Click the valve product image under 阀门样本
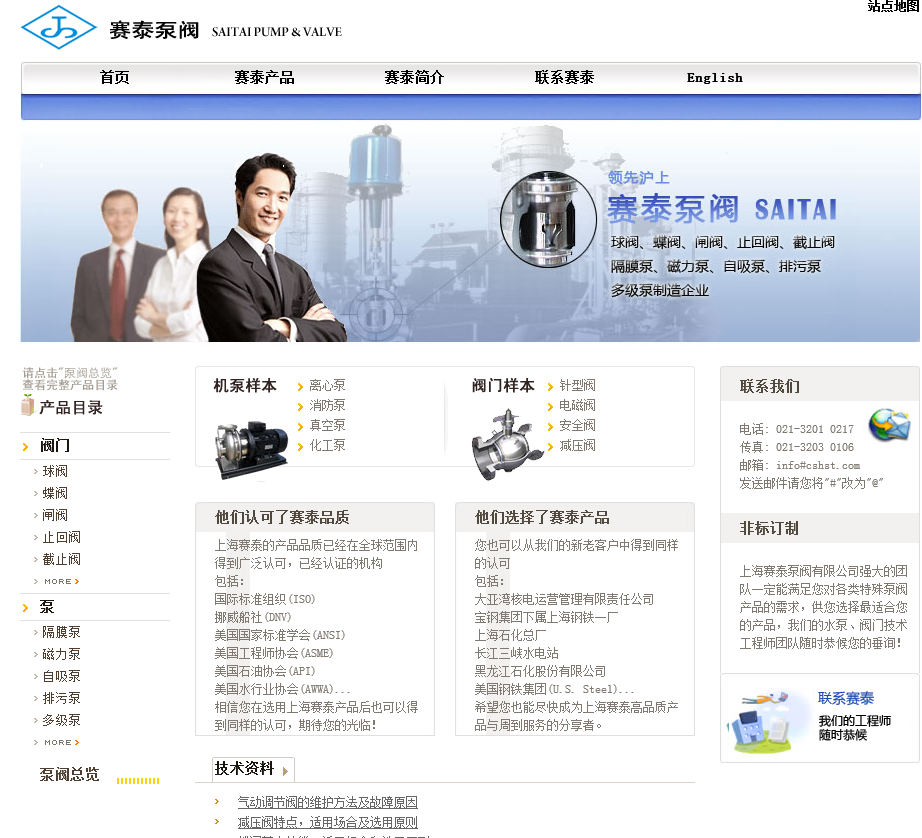 point(507,445)
